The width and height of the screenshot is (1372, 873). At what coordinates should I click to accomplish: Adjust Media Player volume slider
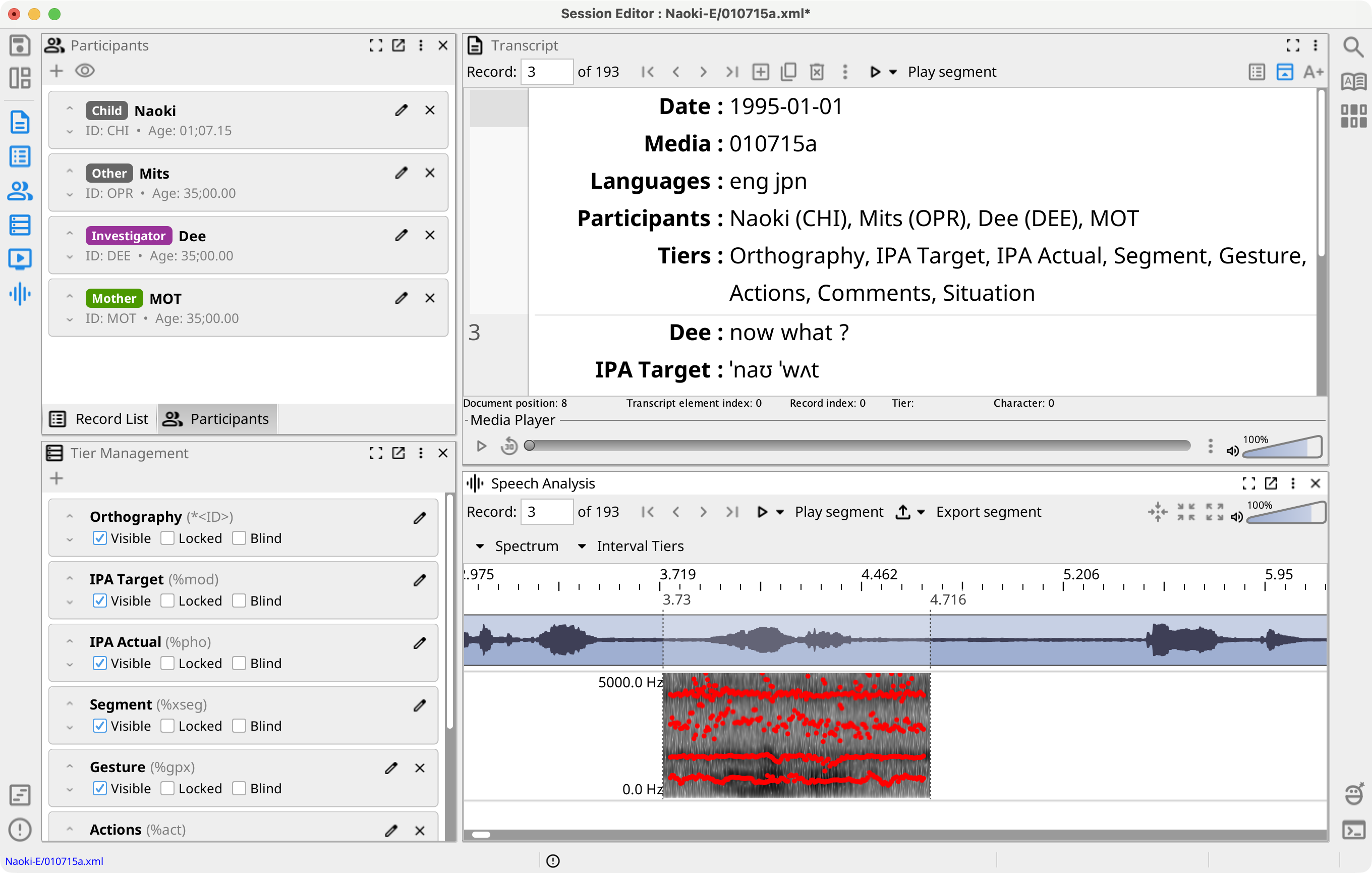[x=1282, y=447]
